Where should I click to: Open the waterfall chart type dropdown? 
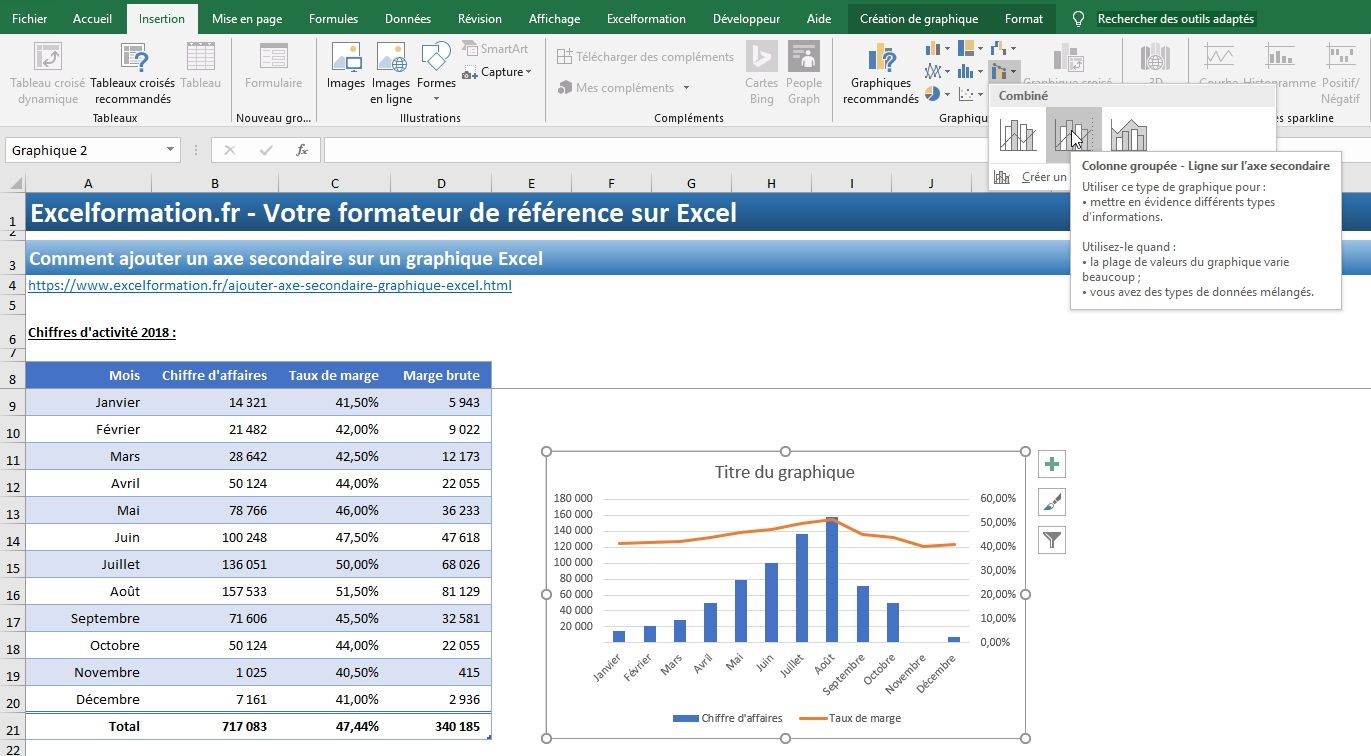1003,48
